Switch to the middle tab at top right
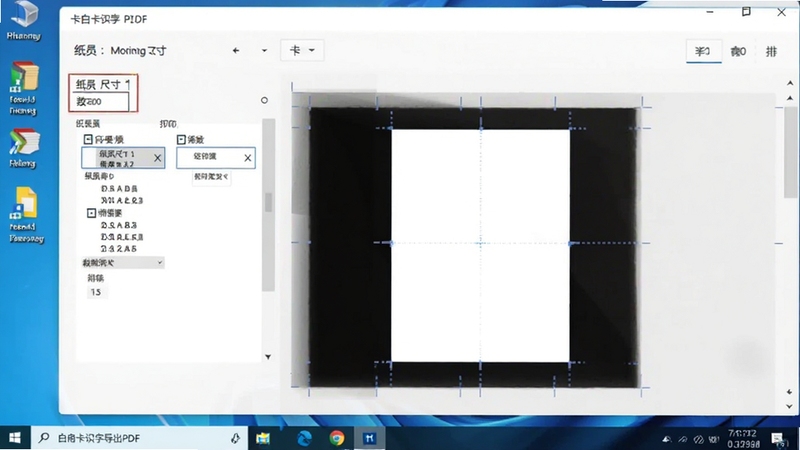This screenshot has height=450, width=800. pos(738,51)
